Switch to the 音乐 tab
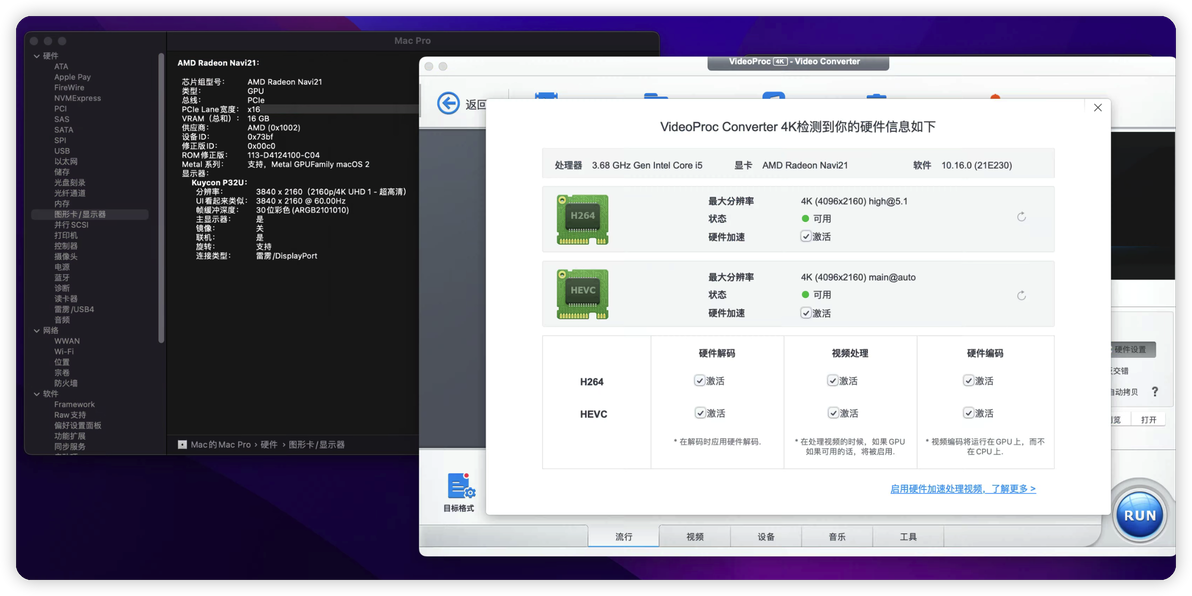The width and height of the screenshot is (1192, 596). (837, 537)
